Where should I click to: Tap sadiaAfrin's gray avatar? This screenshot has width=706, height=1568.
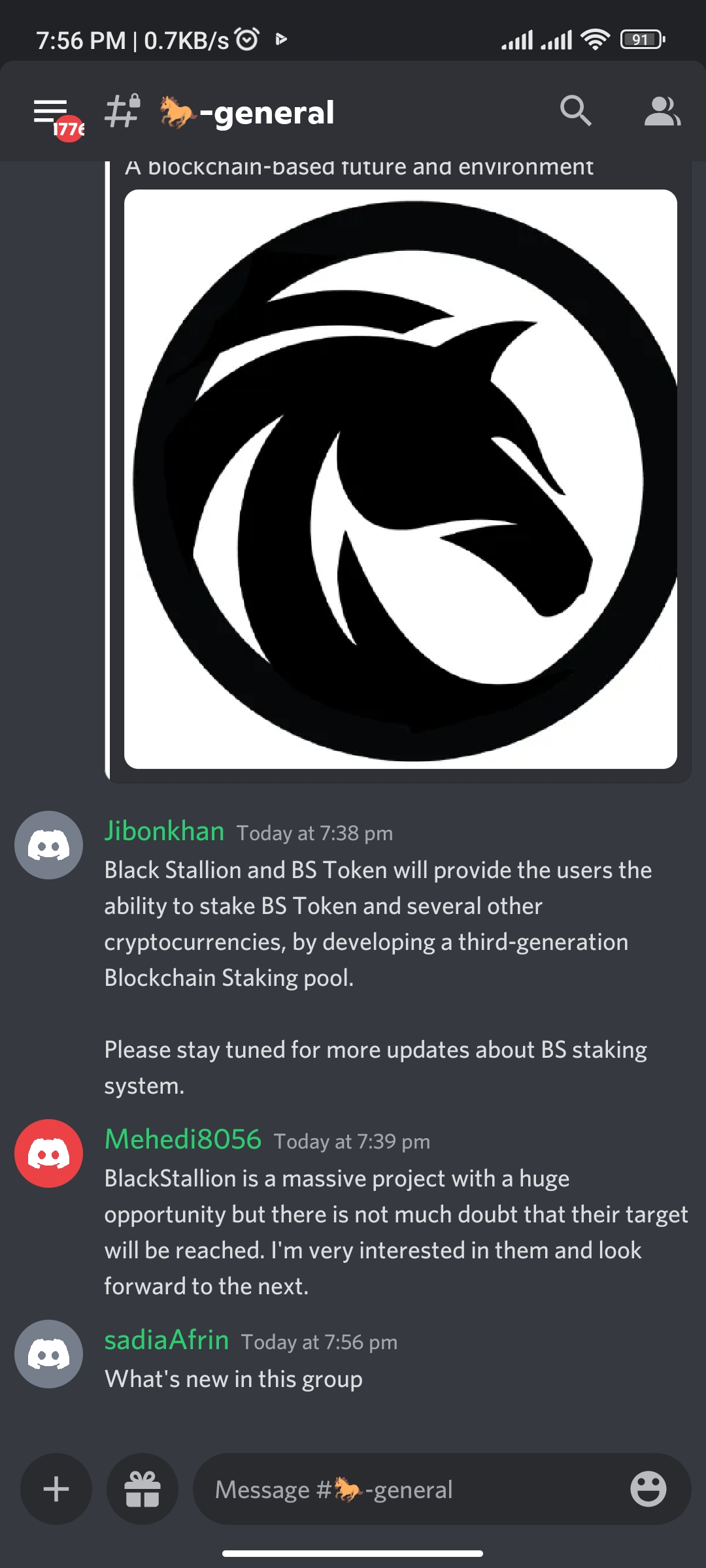click(x=49, y=1354)
